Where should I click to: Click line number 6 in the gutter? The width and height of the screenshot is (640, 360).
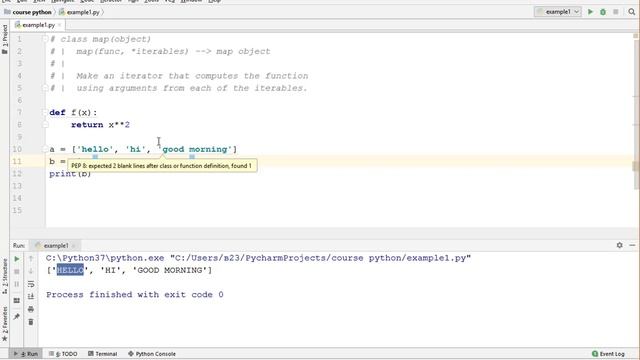(19, 100)
